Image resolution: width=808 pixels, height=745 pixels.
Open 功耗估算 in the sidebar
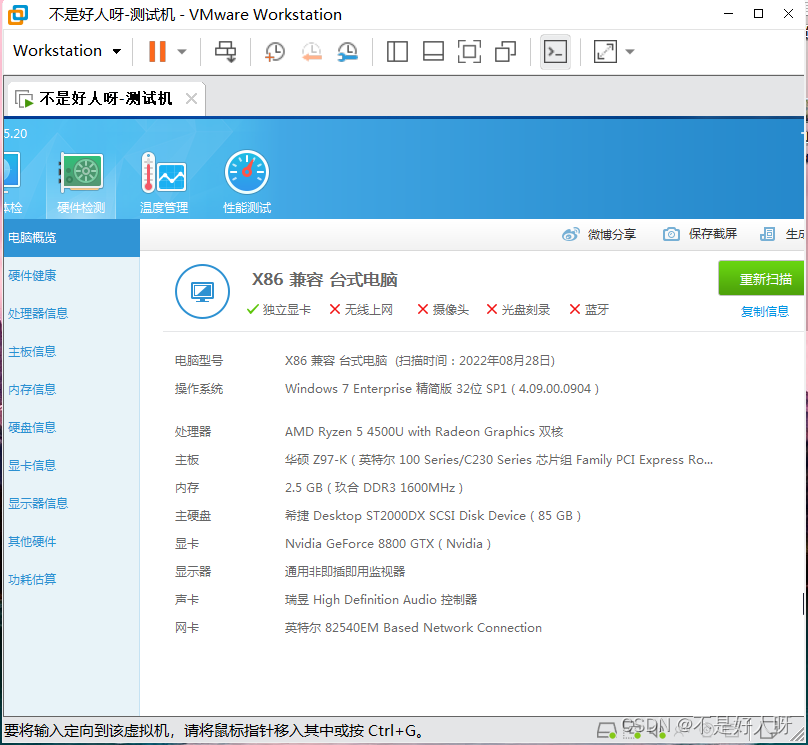32,579
